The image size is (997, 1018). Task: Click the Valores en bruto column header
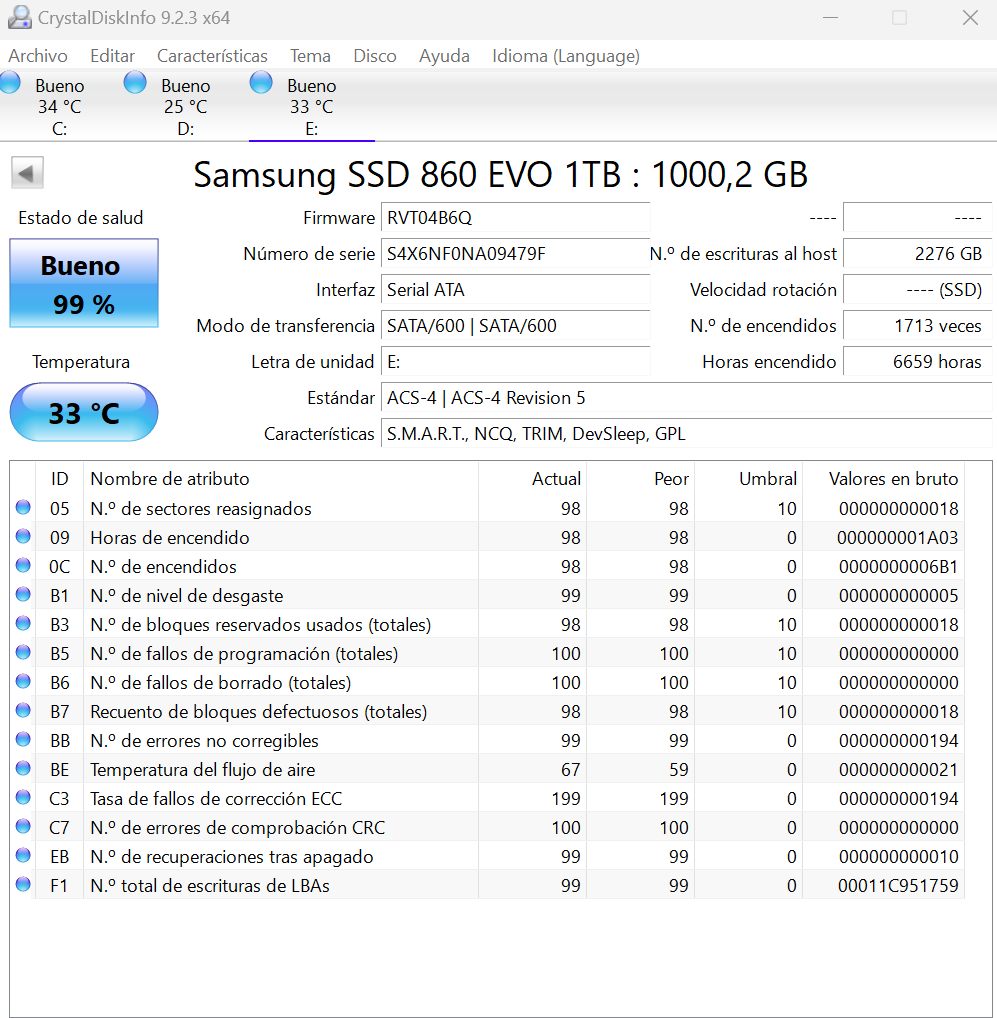point(884,479)
